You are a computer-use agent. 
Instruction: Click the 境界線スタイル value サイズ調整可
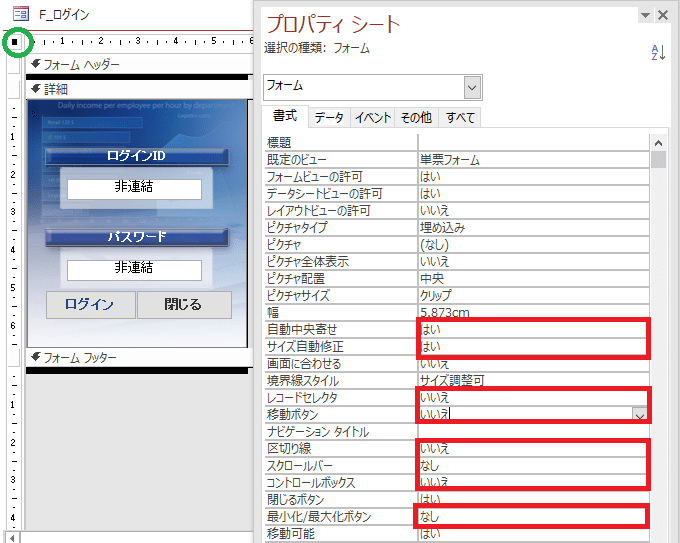coord(533,380)
